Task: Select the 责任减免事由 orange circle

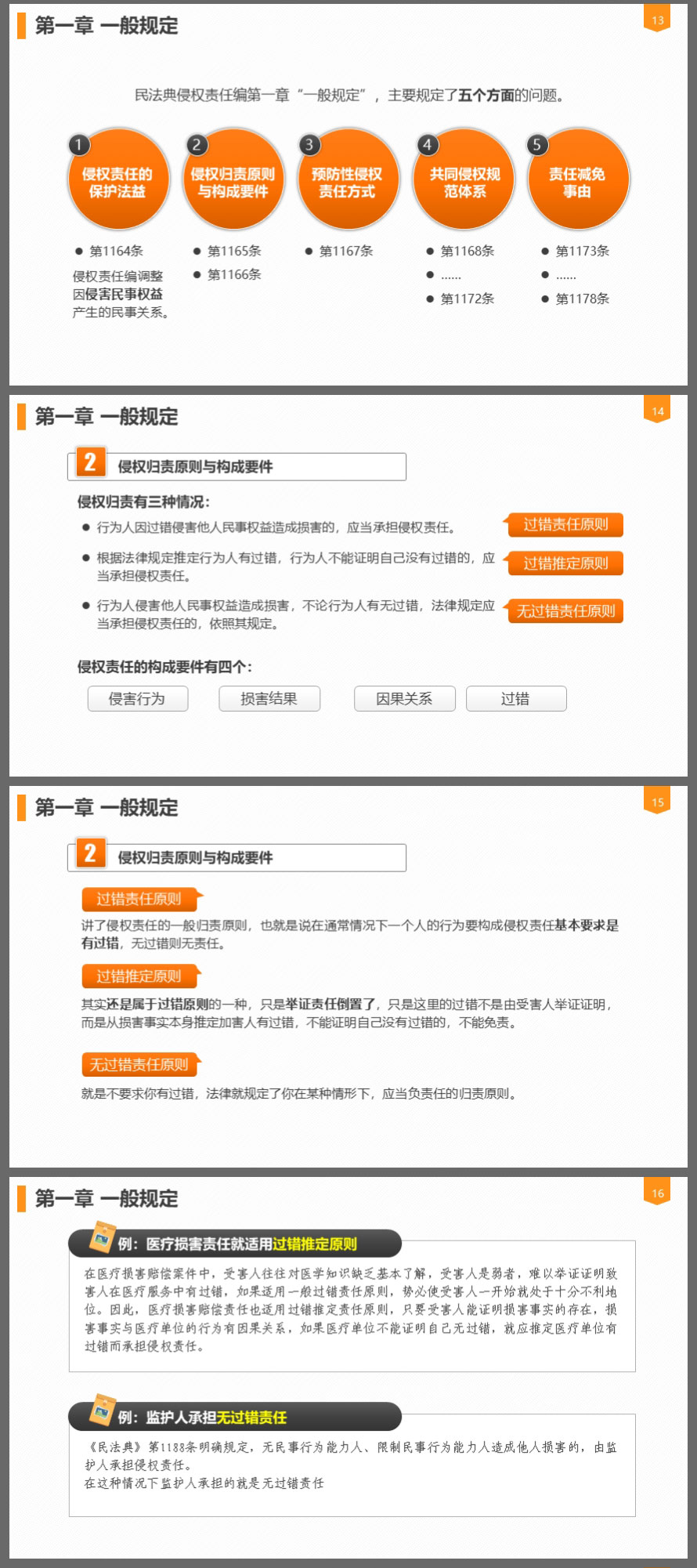Action: tap(577, 180)
